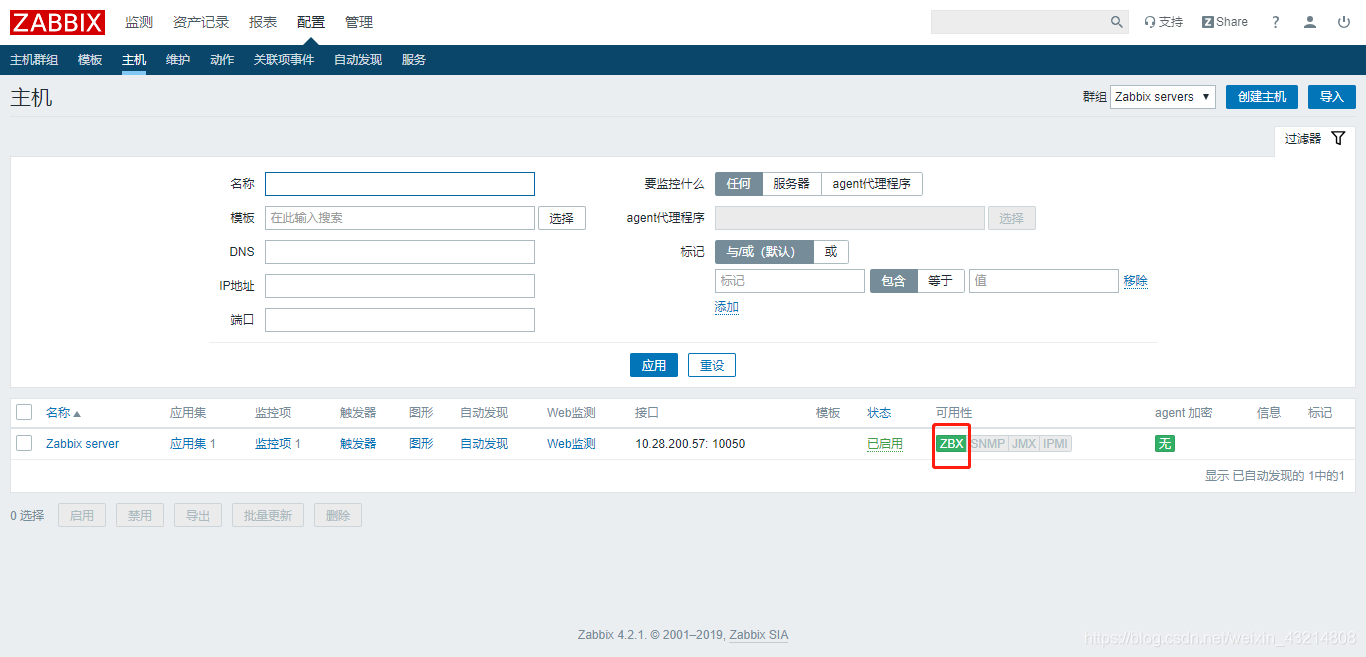Click the green ZBX availability badge
Screen dimensions: 1366x657
(x=952, y=444)
